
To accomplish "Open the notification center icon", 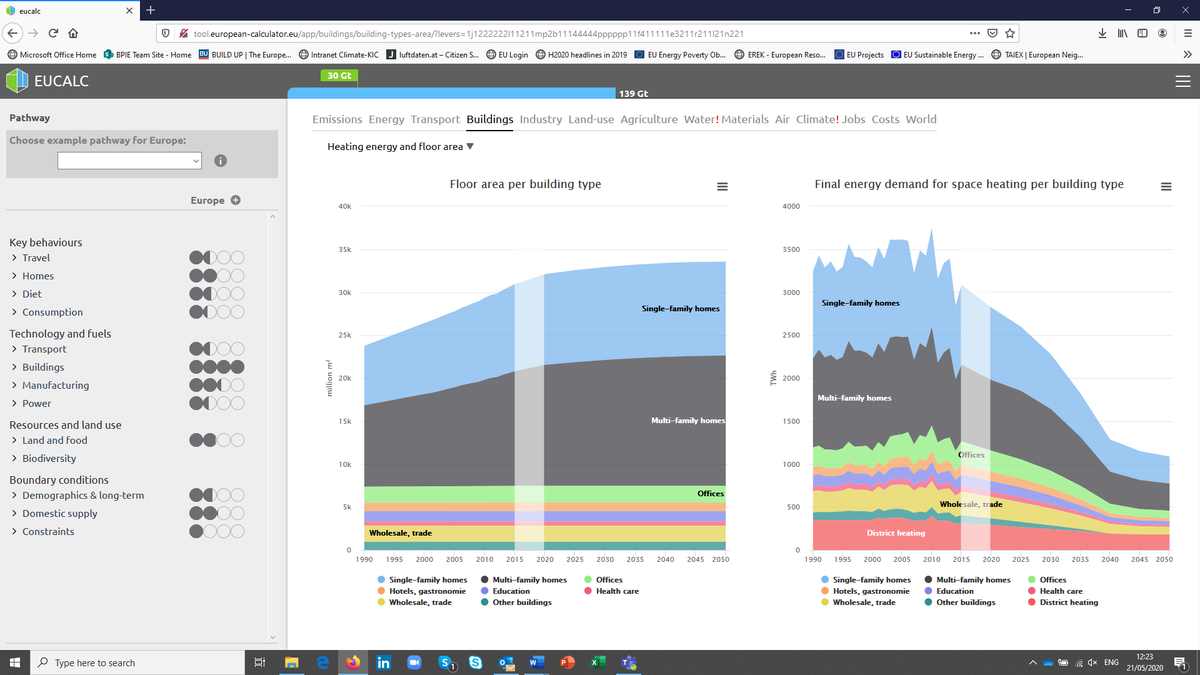I will (1180, 662).
